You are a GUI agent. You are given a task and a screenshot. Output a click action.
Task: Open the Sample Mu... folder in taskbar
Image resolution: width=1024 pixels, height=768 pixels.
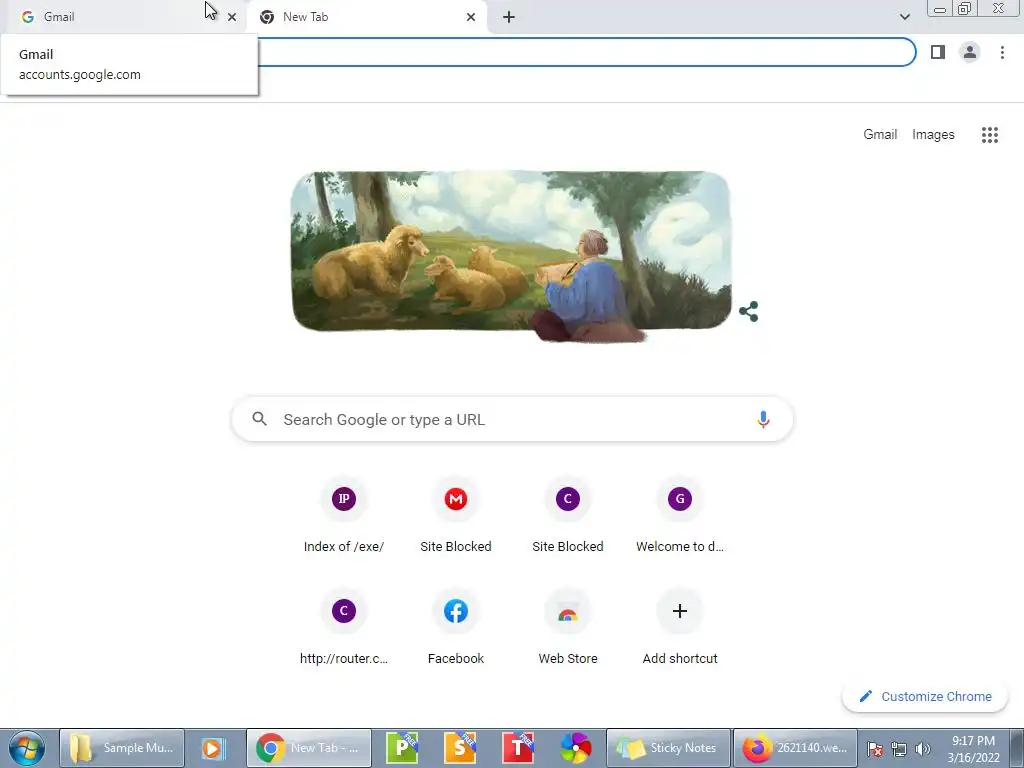tap(122, 748)
